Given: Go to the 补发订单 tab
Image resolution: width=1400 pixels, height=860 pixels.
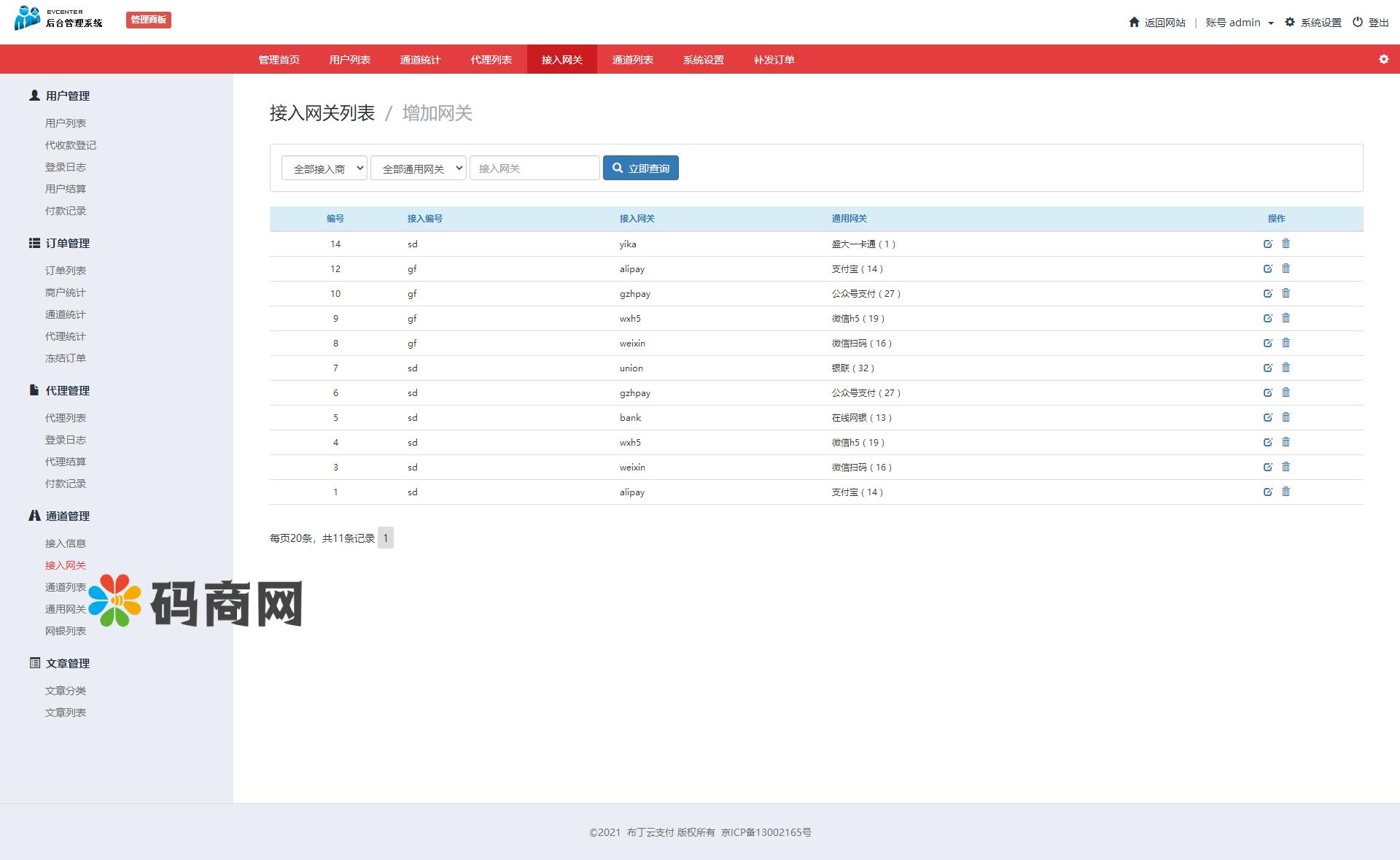Looking at the screenshot, I should click(774, 60).
